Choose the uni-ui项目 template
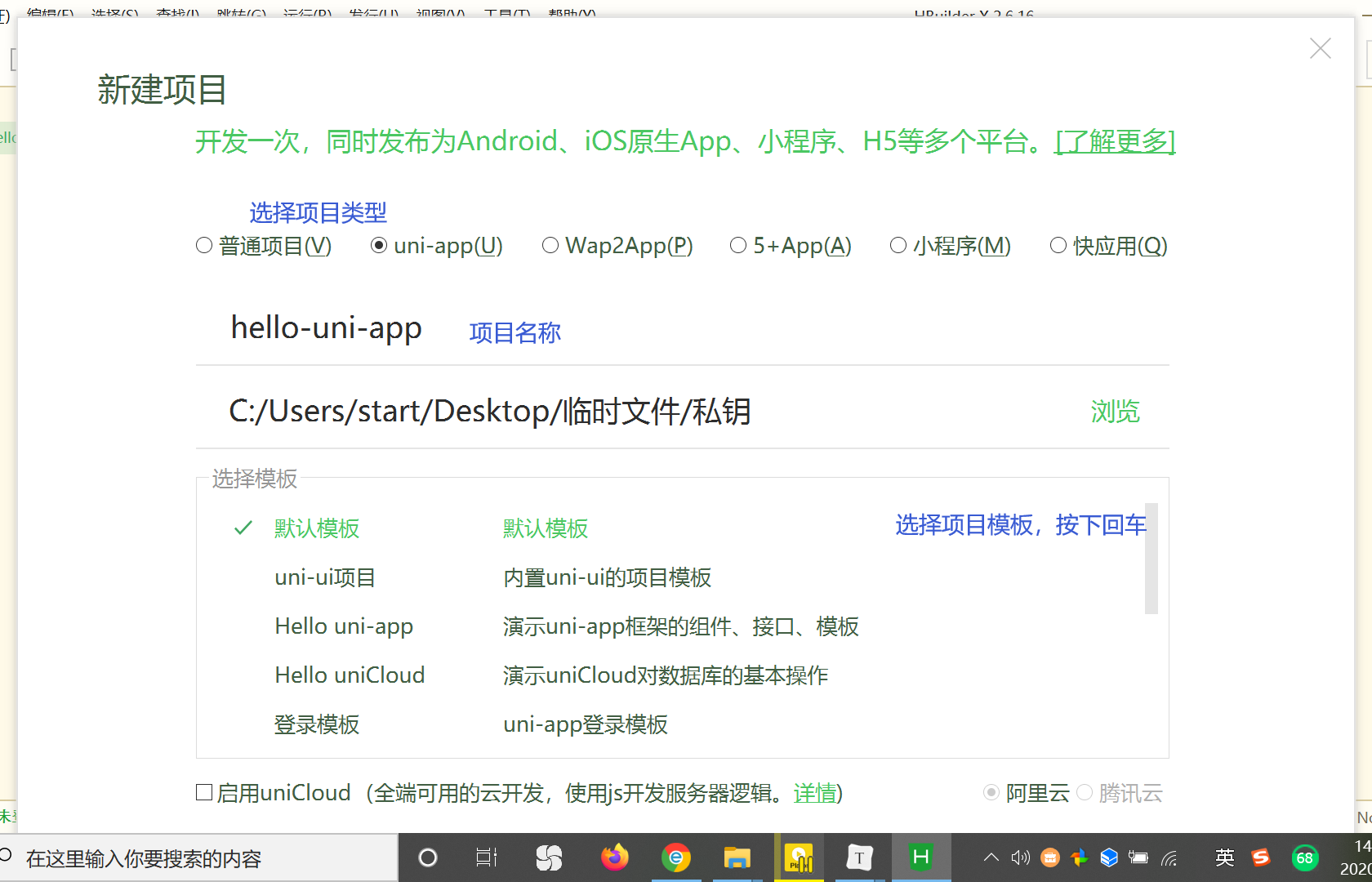Image resolution: width=1372 pixels, height=882 pixels. pyautogui.click(x=325, y=577)
